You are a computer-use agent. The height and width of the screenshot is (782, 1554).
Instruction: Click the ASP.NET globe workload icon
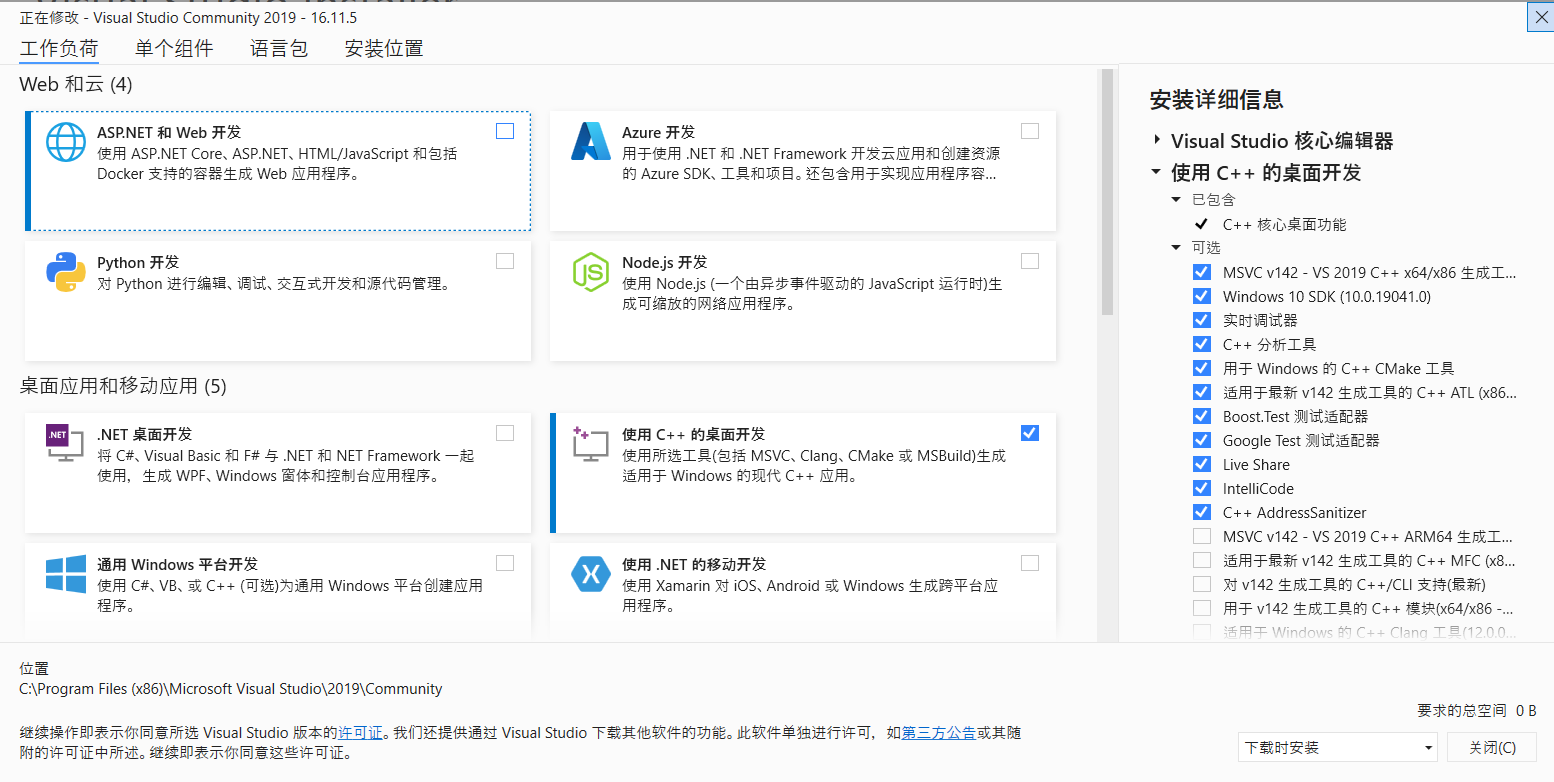pos(66,141)
